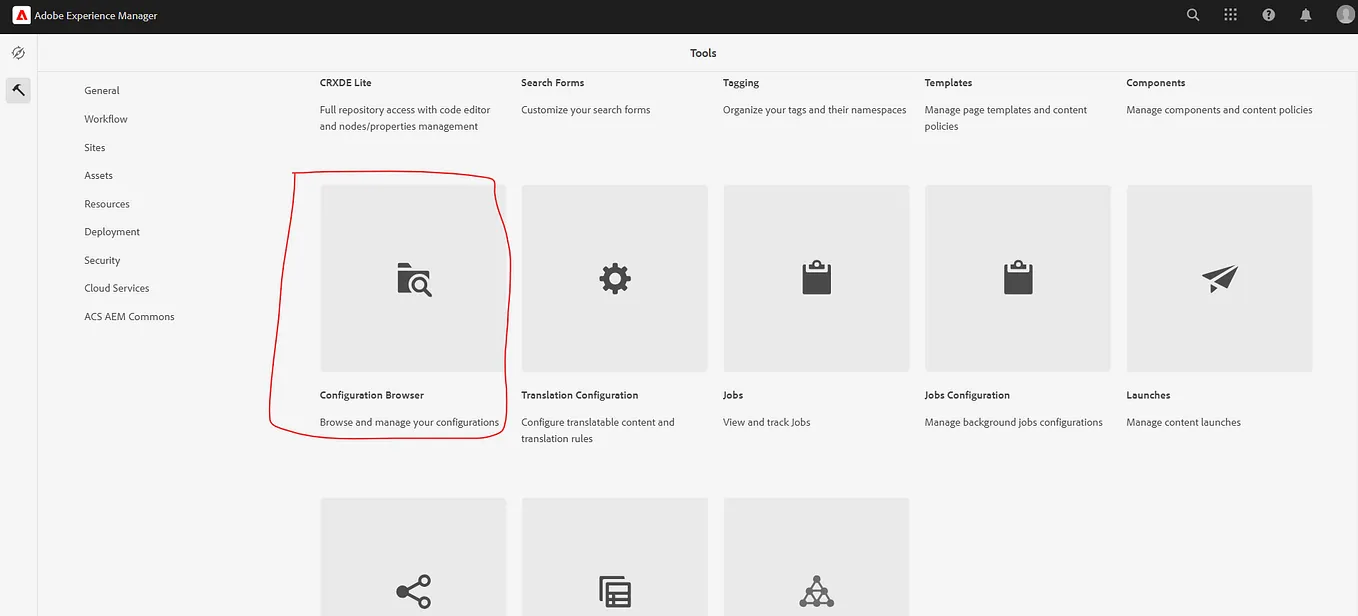Open the Help question mark icon
The image size is (1358, 616).
point(1268,14)
